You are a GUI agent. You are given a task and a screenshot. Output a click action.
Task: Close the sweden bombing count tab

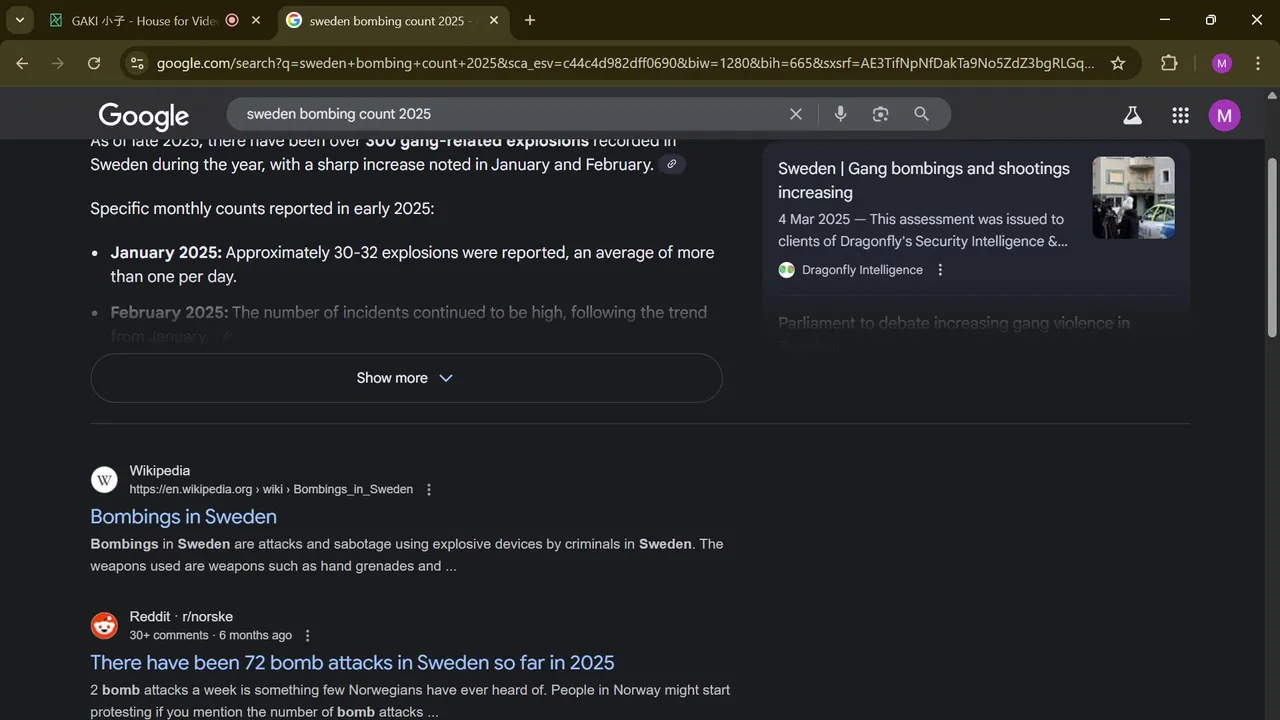coord(494,20)
